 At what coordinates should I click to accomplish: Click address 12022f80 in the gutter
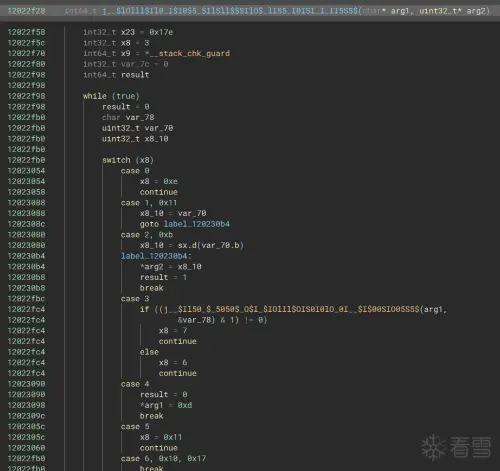click(x=26, y=64)
